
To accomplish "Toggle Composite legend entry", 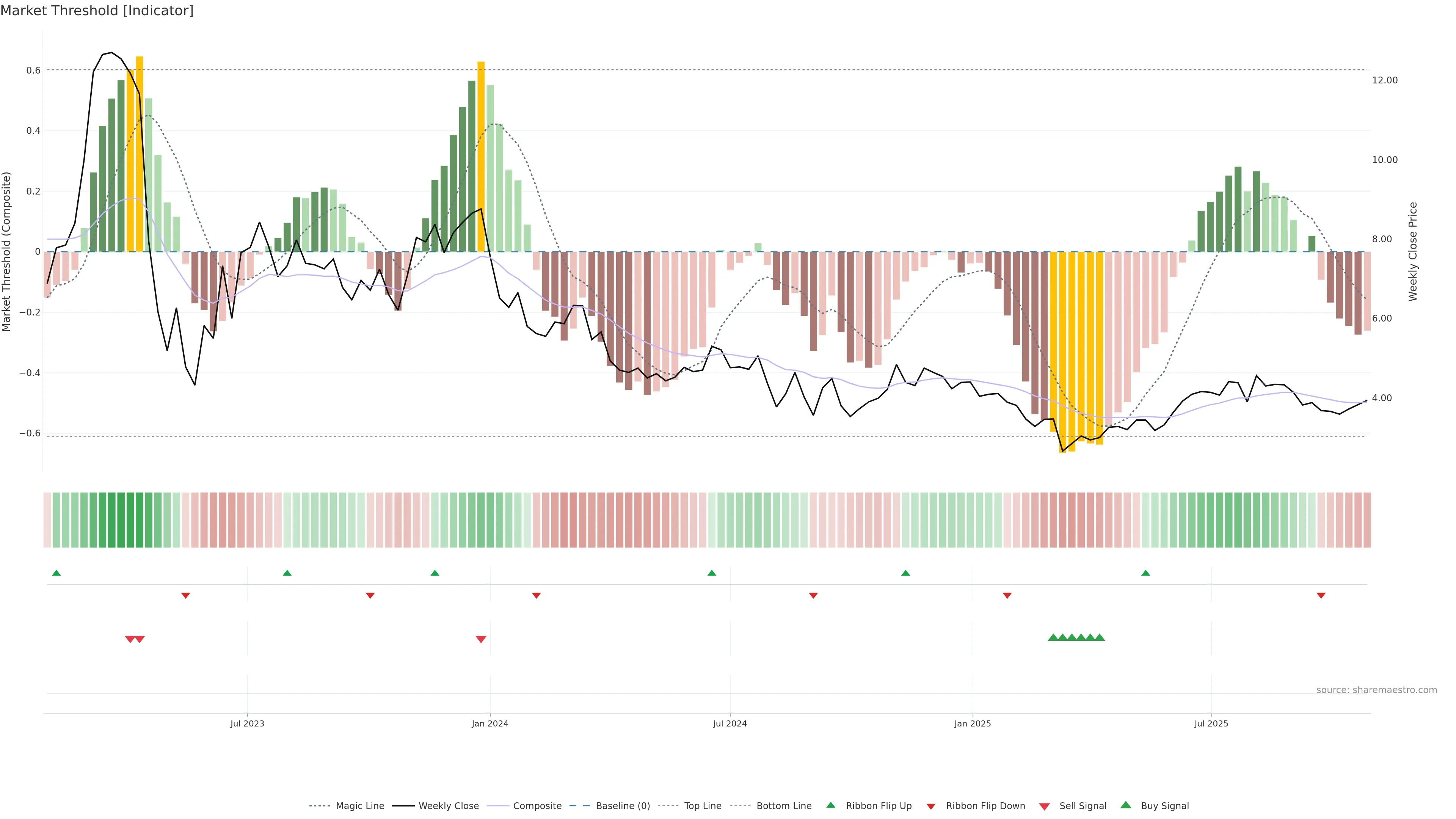I will pos(537,806).
